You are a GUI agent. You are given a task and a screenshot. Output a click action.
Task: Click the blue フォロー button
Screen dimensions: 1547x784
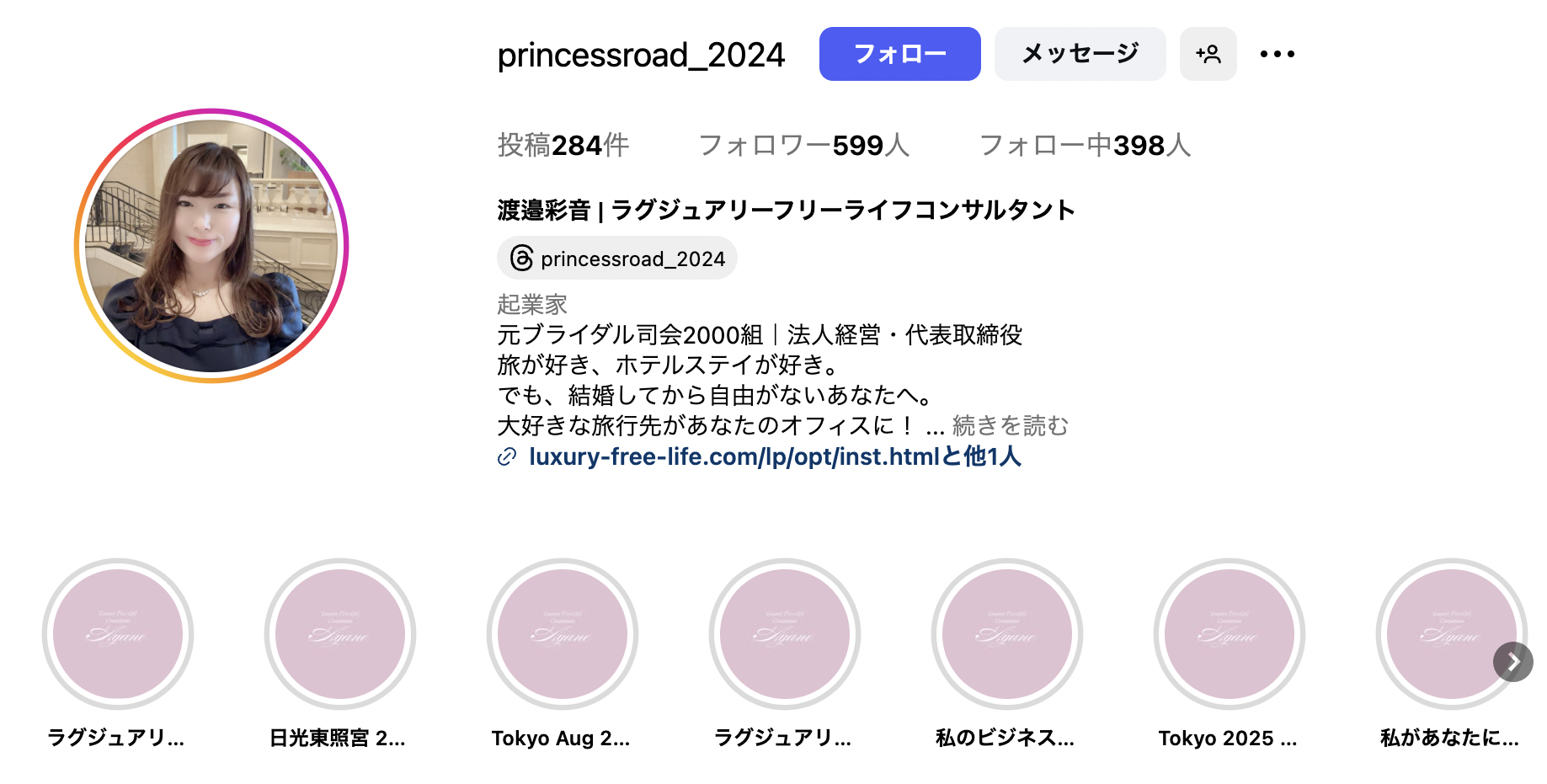899,54
